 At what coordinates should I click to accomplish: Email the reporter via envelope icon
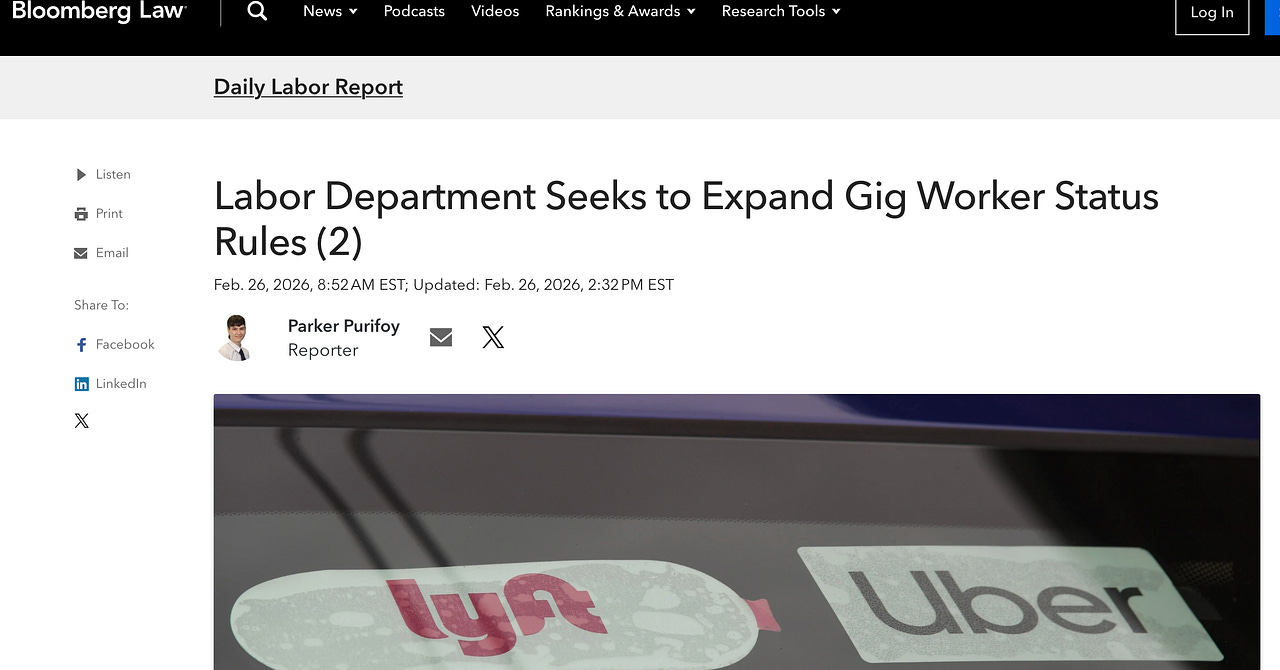coord(441,338)
